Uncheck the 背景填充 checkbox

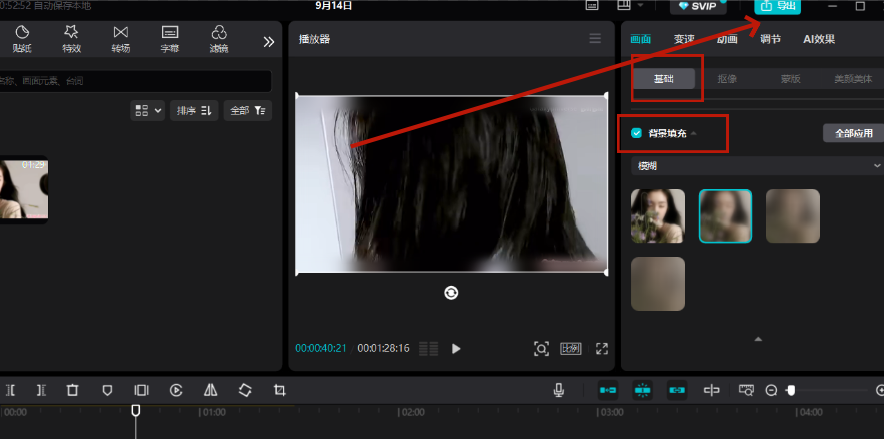(x=636, y=133)
